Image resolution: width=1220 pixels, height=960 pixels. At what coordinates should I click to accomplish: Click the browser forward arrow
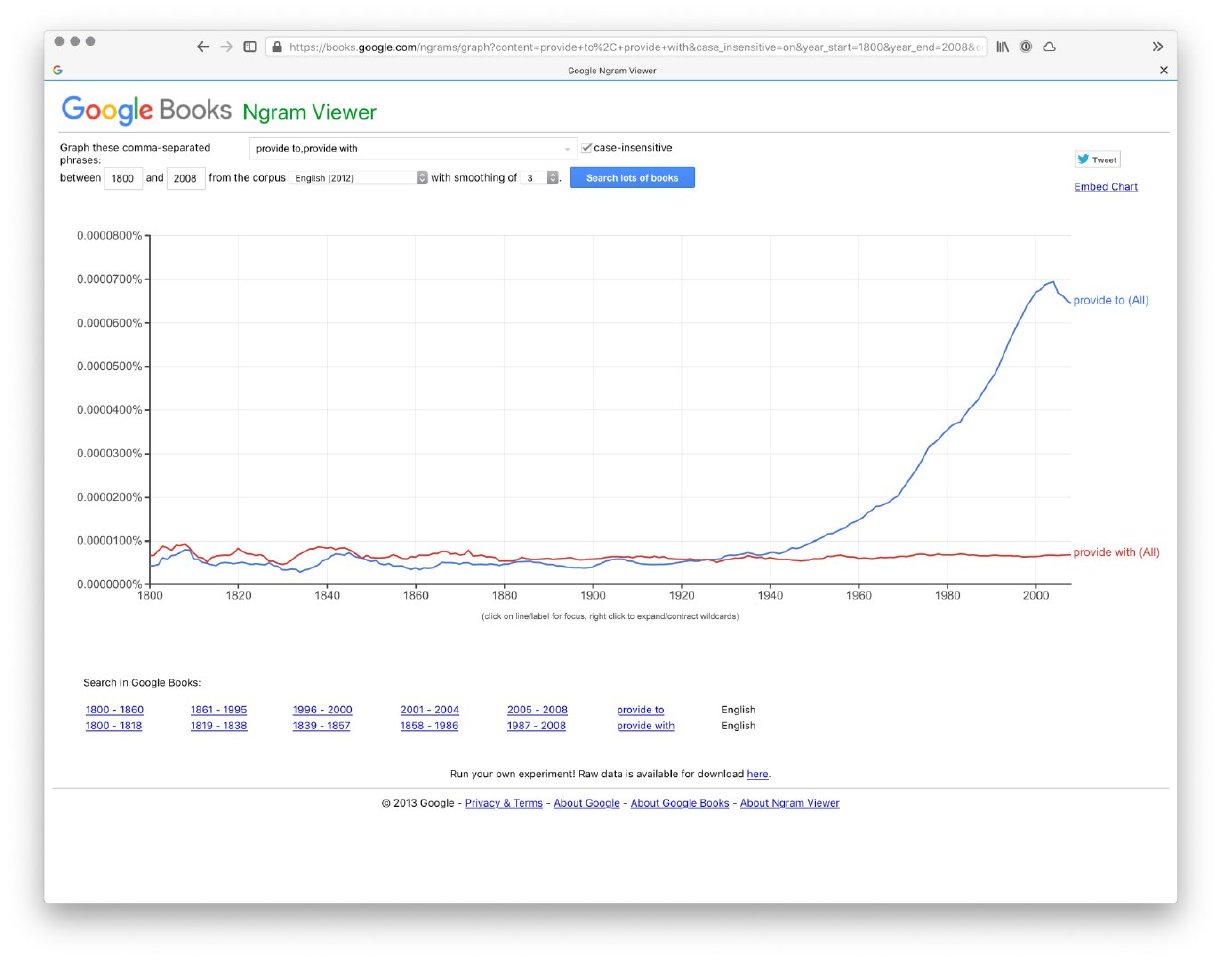tap(227, 47)
